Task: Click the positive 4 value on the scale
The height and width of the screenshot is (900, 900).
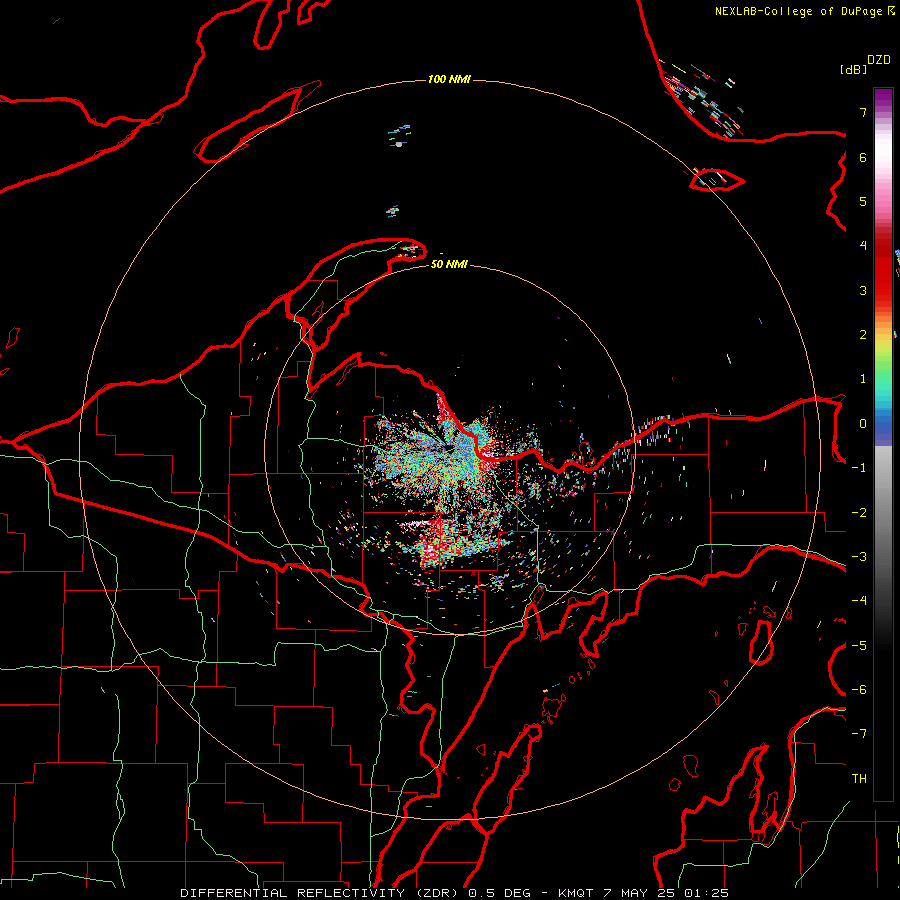Action: 863,246
